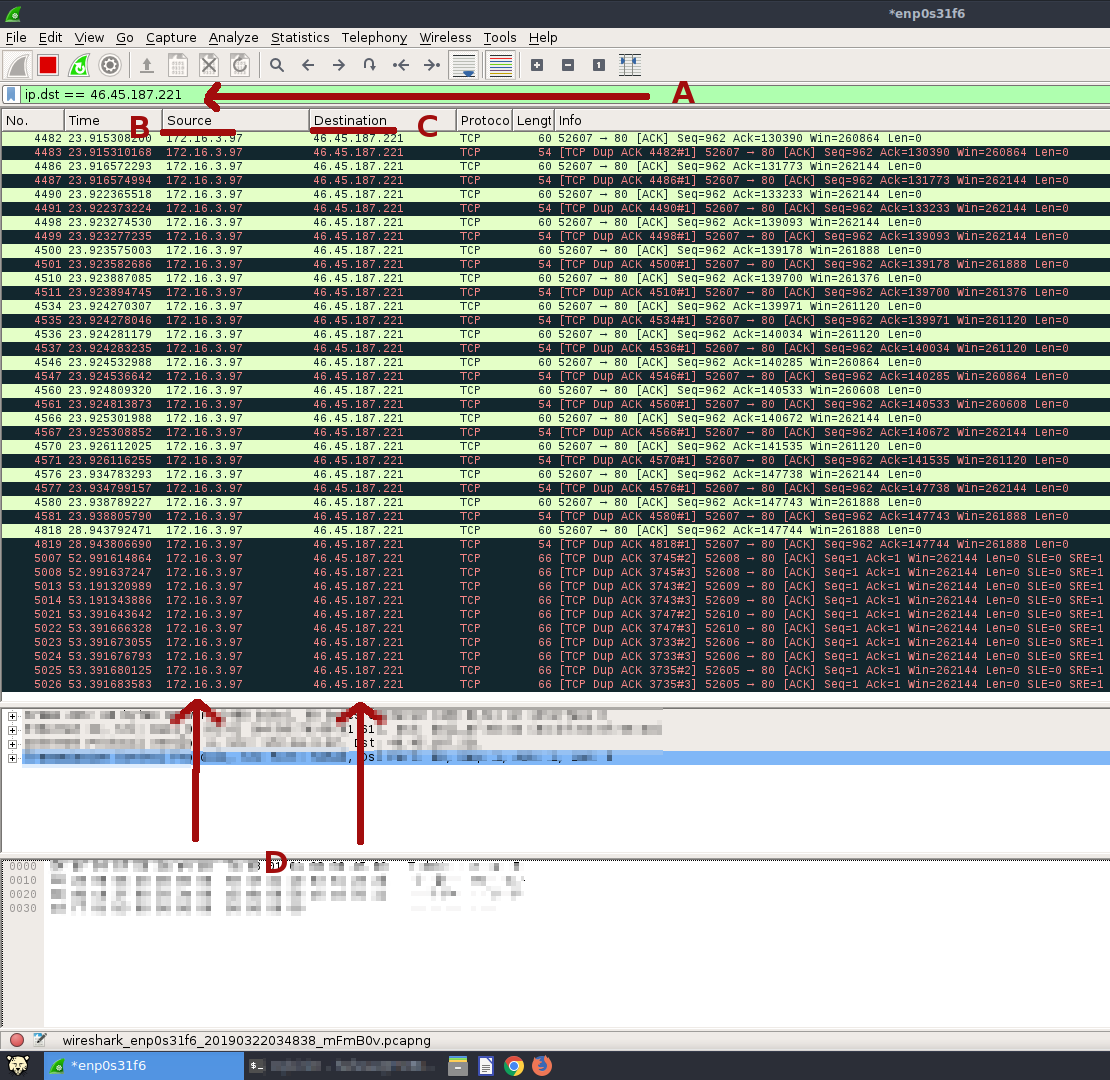1110x1080 pixels.
Task: Open expert information via red status circle
Action: [17, 1040]
